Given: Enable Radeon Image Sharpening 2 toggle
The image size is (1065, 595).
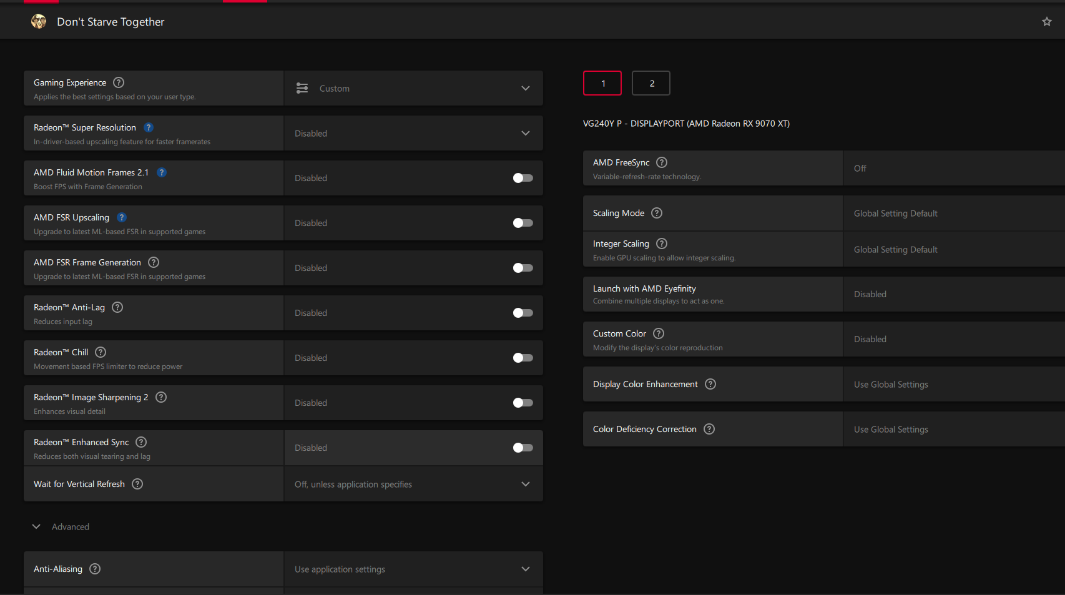Looking at the screenshot, I should tap(522, 403).
